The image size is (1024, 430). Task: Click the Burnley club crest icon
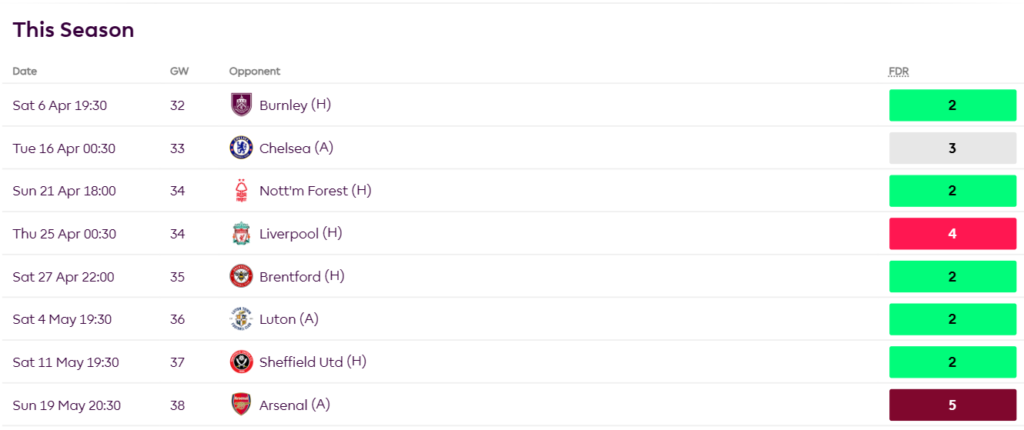[240, 105]
